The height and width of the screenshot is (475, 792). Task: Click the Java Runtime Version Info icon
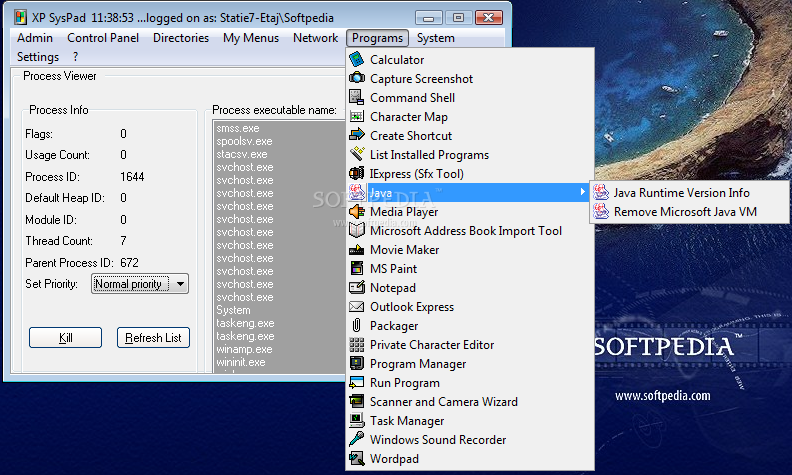click(601, 193)
